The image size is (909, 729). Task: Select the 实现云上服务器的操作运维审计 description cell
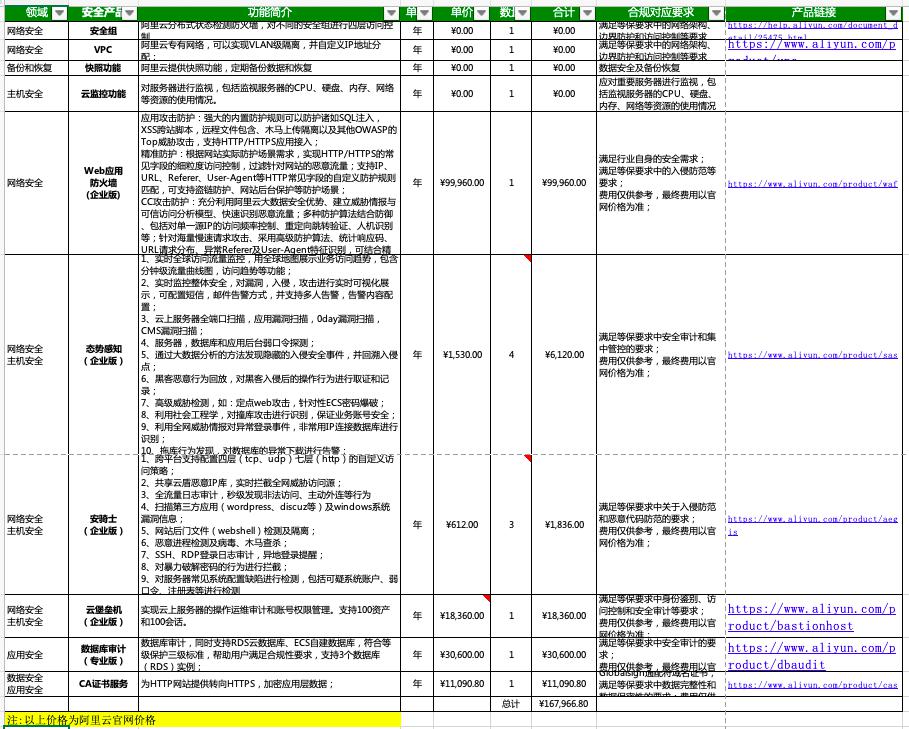(270, 615)
